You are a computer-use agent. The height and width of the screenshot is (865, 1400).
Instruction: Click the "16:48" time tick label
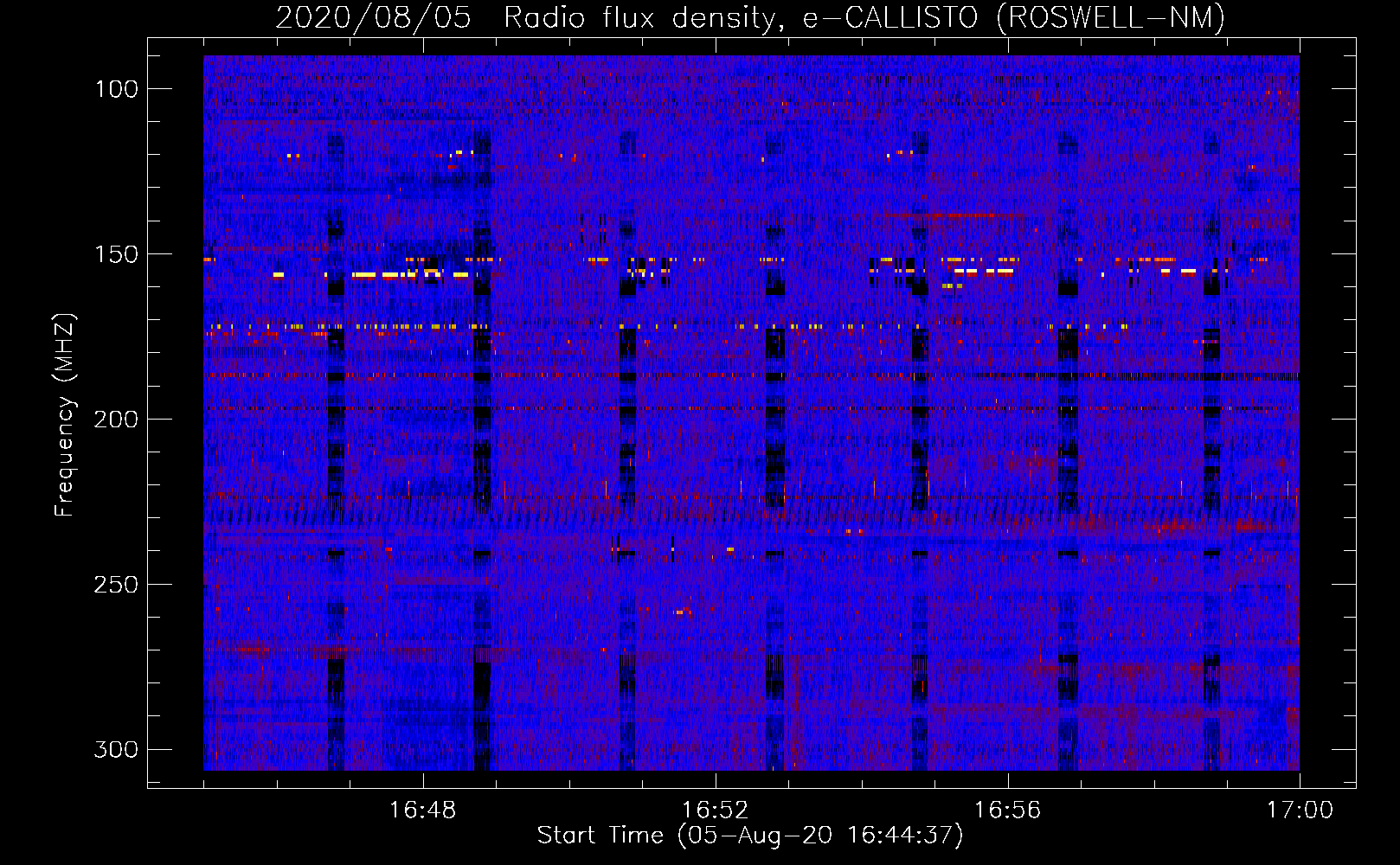(423, 810)
